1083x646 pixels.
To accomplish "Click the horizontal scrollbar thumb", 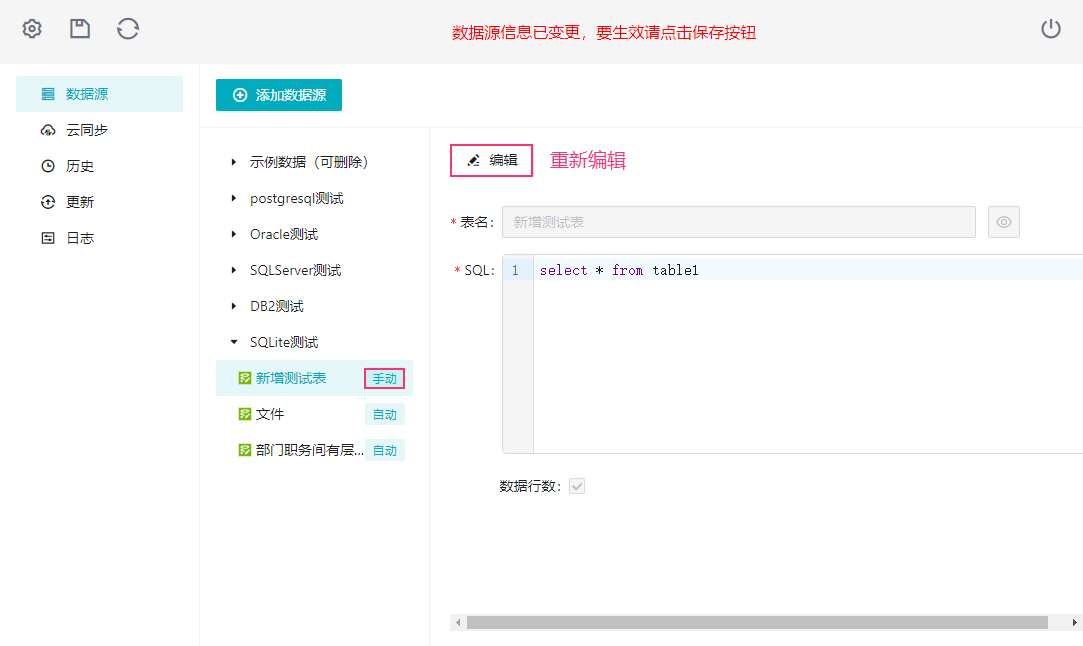I will pos(757,623).
